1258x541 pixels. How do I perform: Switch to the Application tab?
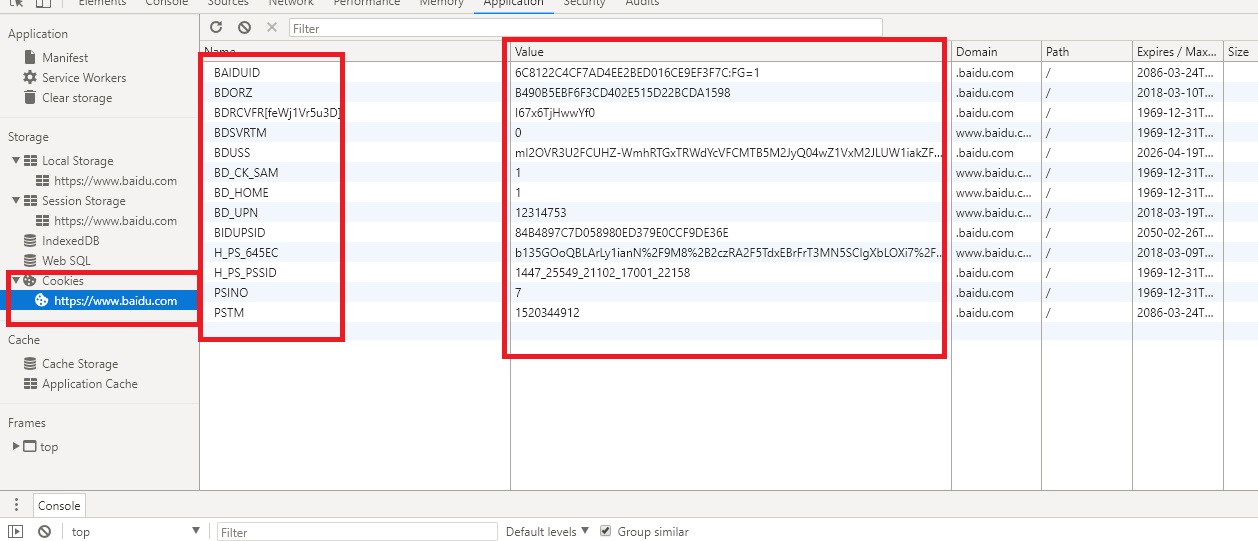click(513, 3)
